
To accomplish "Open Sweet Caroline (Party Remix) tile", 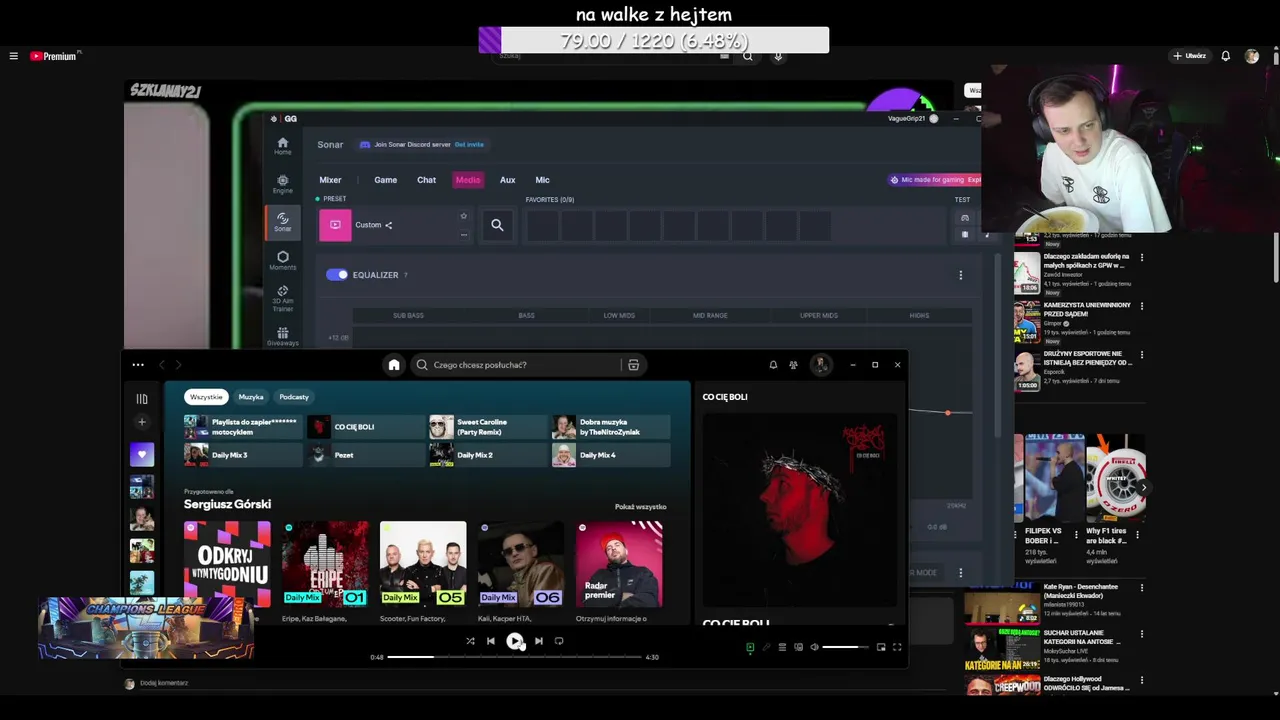I will [488, 427].
